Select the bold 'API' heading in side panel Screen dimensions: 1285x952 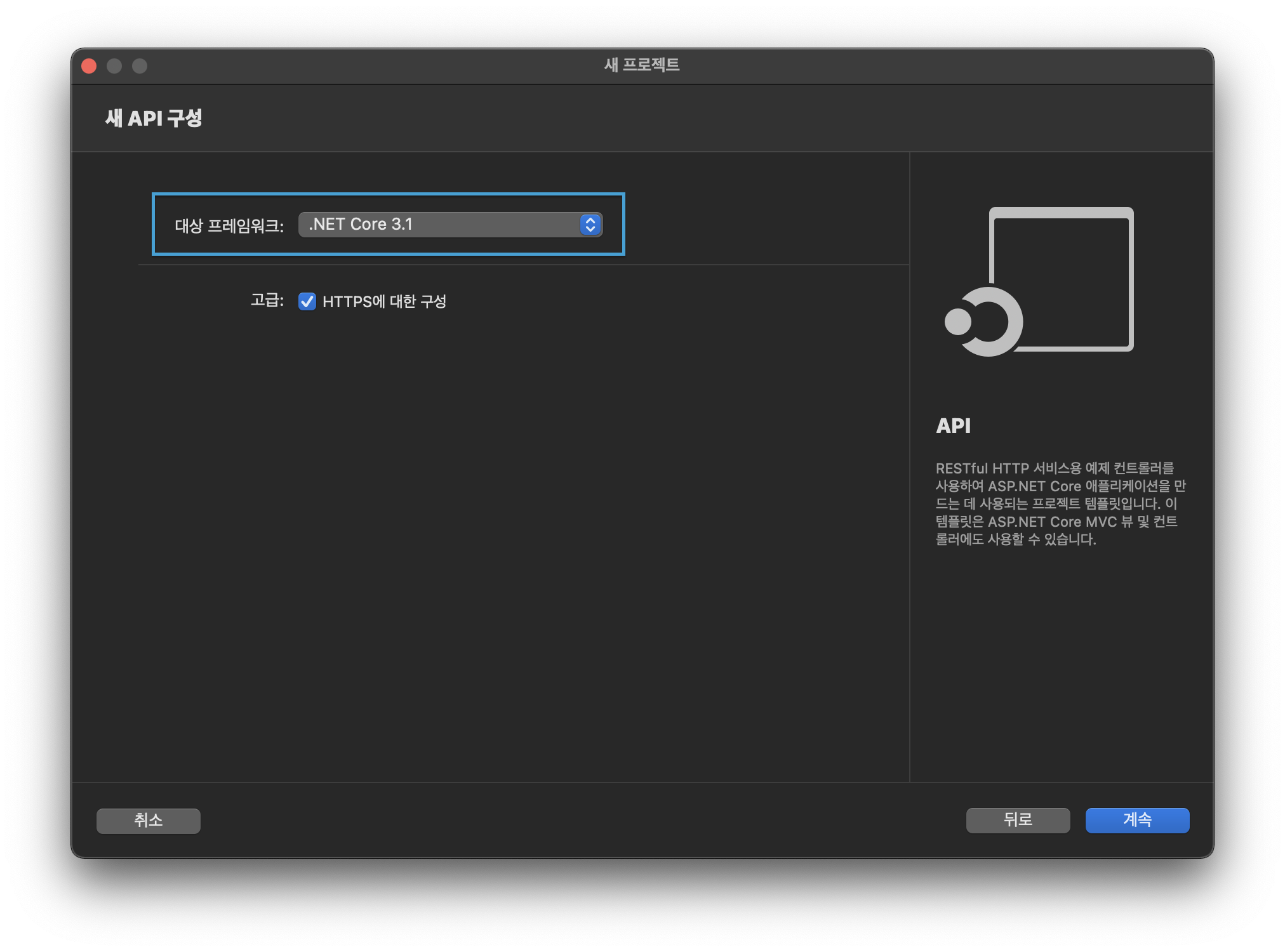953,426
